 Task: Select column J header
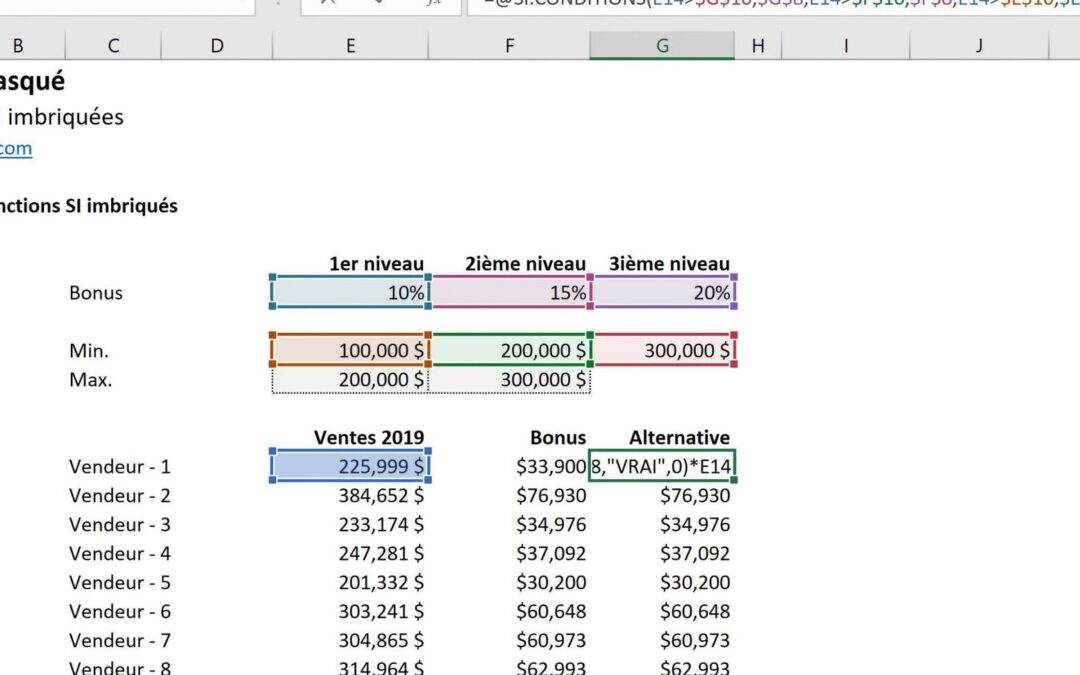(979, 45)
